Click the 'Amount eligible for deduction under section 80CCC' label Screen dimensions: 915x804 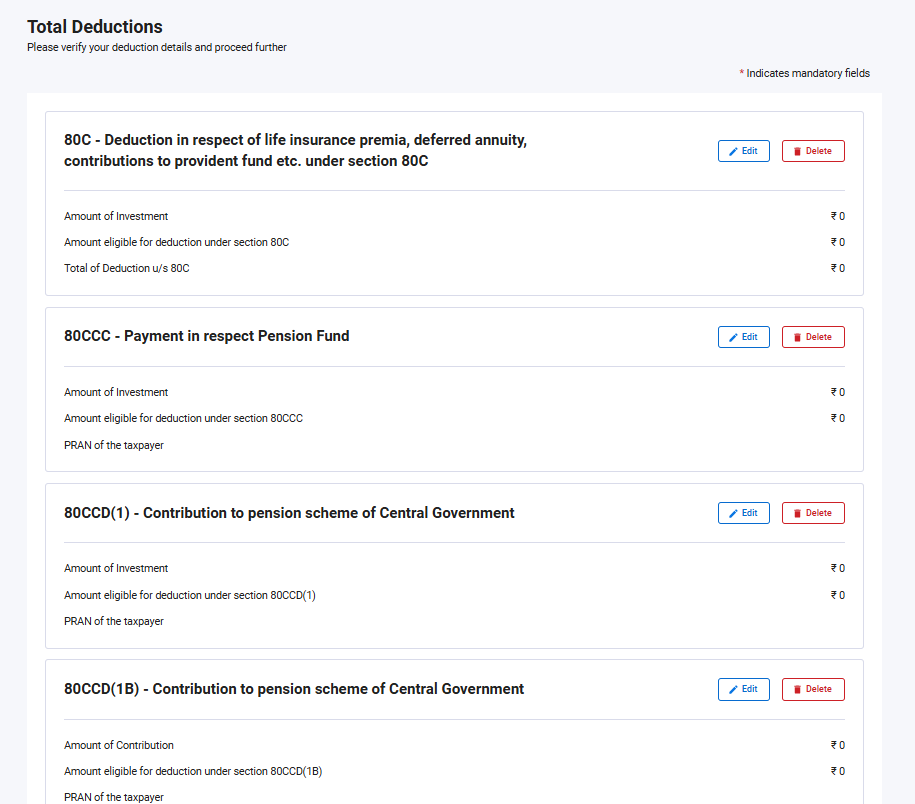click(183, 418)
